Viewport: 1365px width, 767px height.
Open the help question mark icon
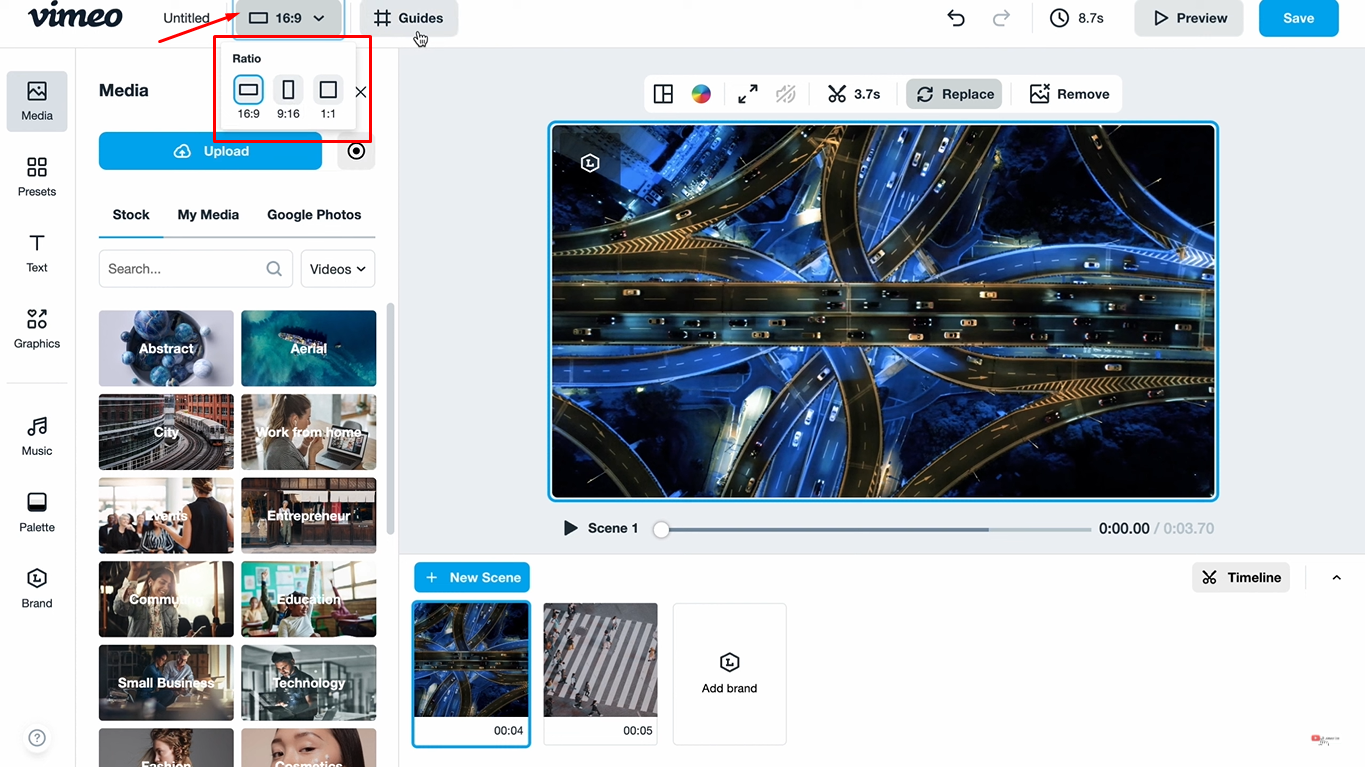tap(37, 738)
